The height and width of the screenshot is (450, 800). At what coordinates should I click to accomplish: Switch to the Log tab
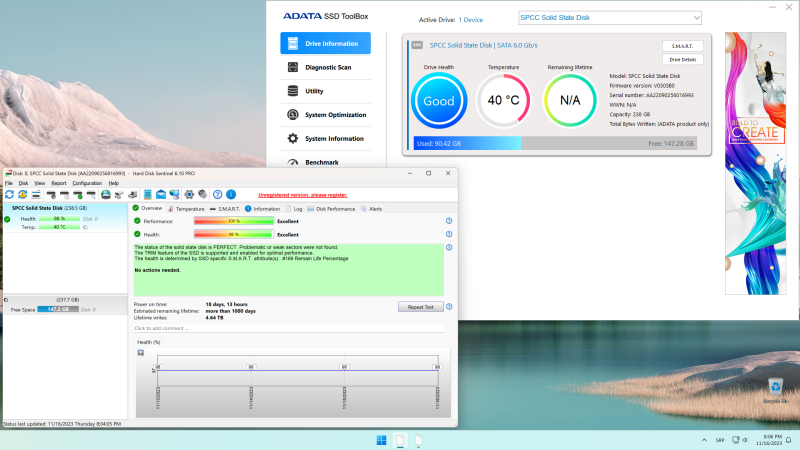pyautogui.click(x=294, y=209)
